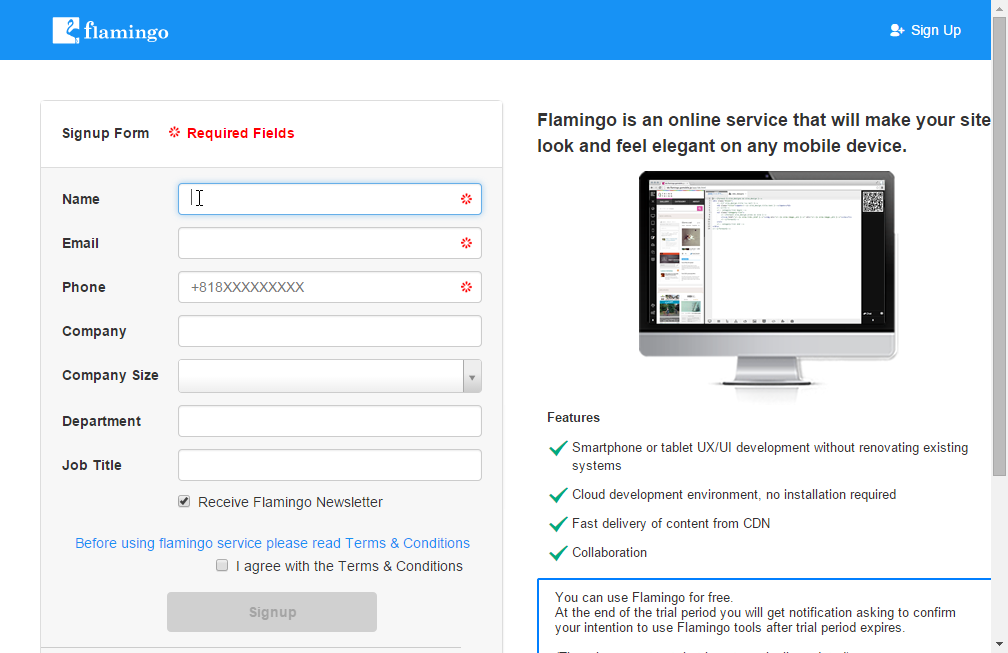This screenshot has height=653, width=1008.
Task: Focus the Name input field
Action: coord(330,199)
